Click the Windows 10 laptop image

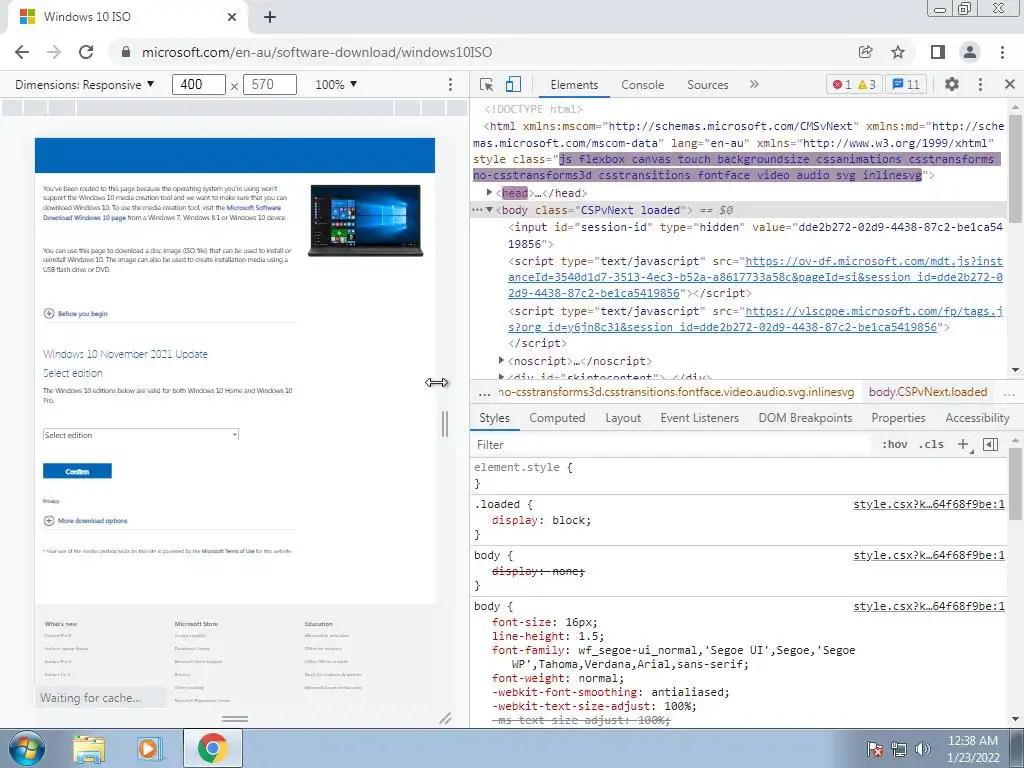click(x=366, y=221)
